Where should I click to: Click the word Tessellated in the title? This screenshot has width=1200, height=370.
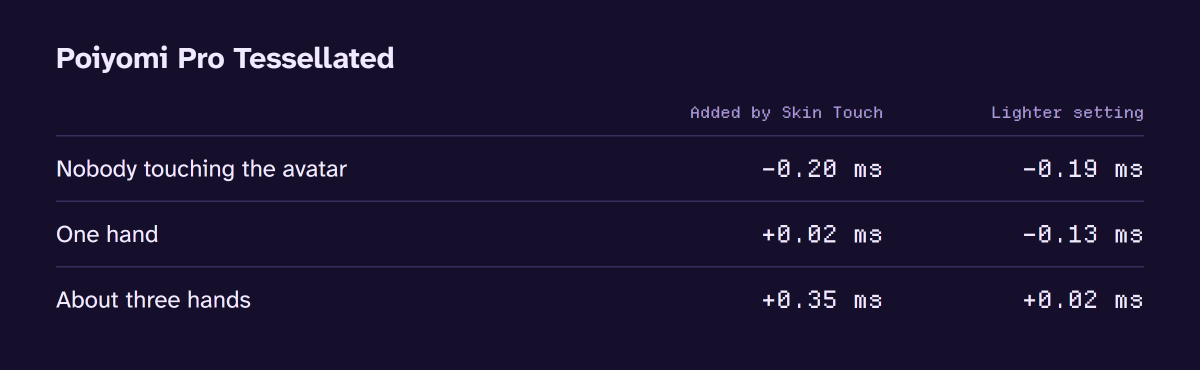[314, 58]
